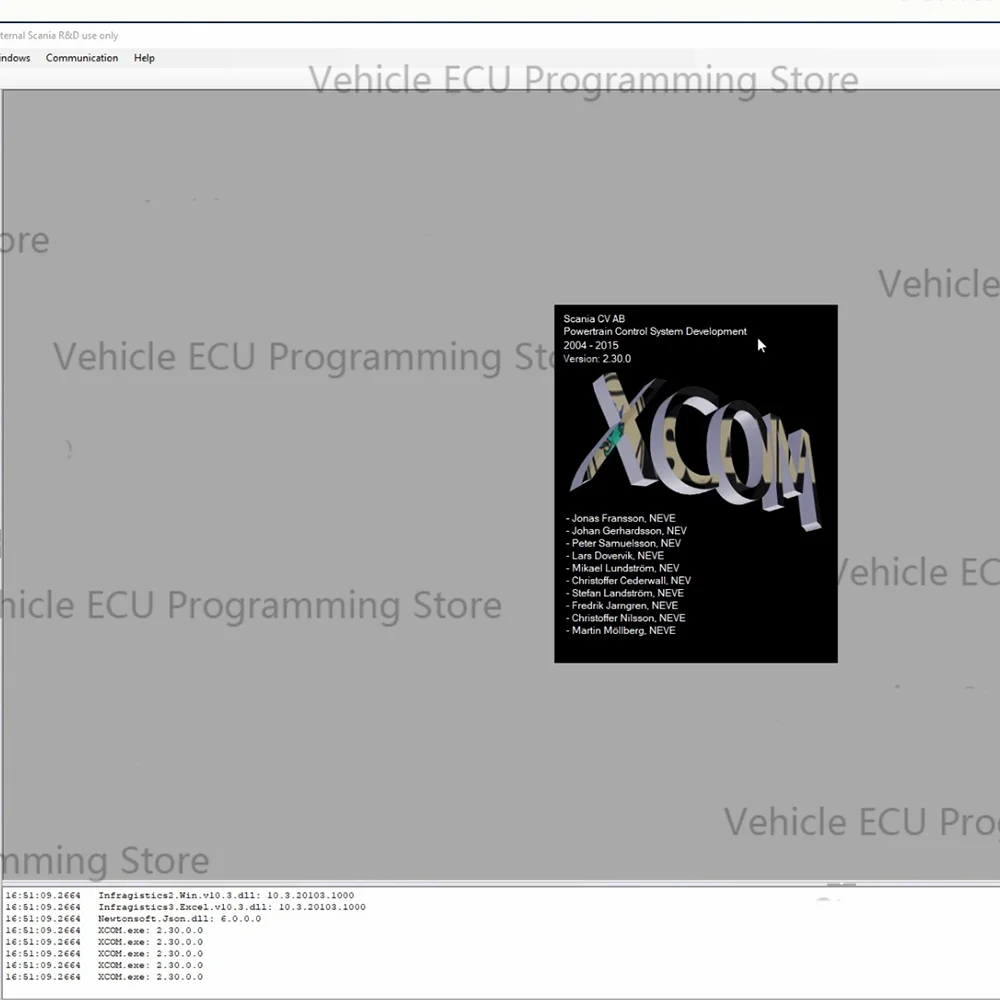Select 'Christoffer Cederwall, NEV' credit line

tap(628, 580)
